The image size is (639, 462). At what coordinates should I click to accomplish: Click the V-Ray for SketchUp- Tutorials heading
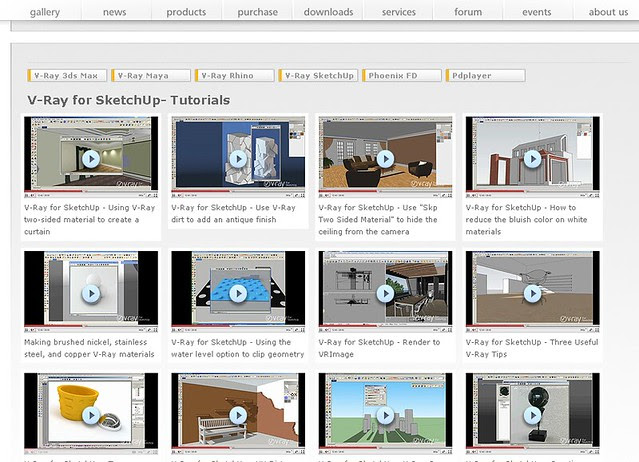pos(129,100)
